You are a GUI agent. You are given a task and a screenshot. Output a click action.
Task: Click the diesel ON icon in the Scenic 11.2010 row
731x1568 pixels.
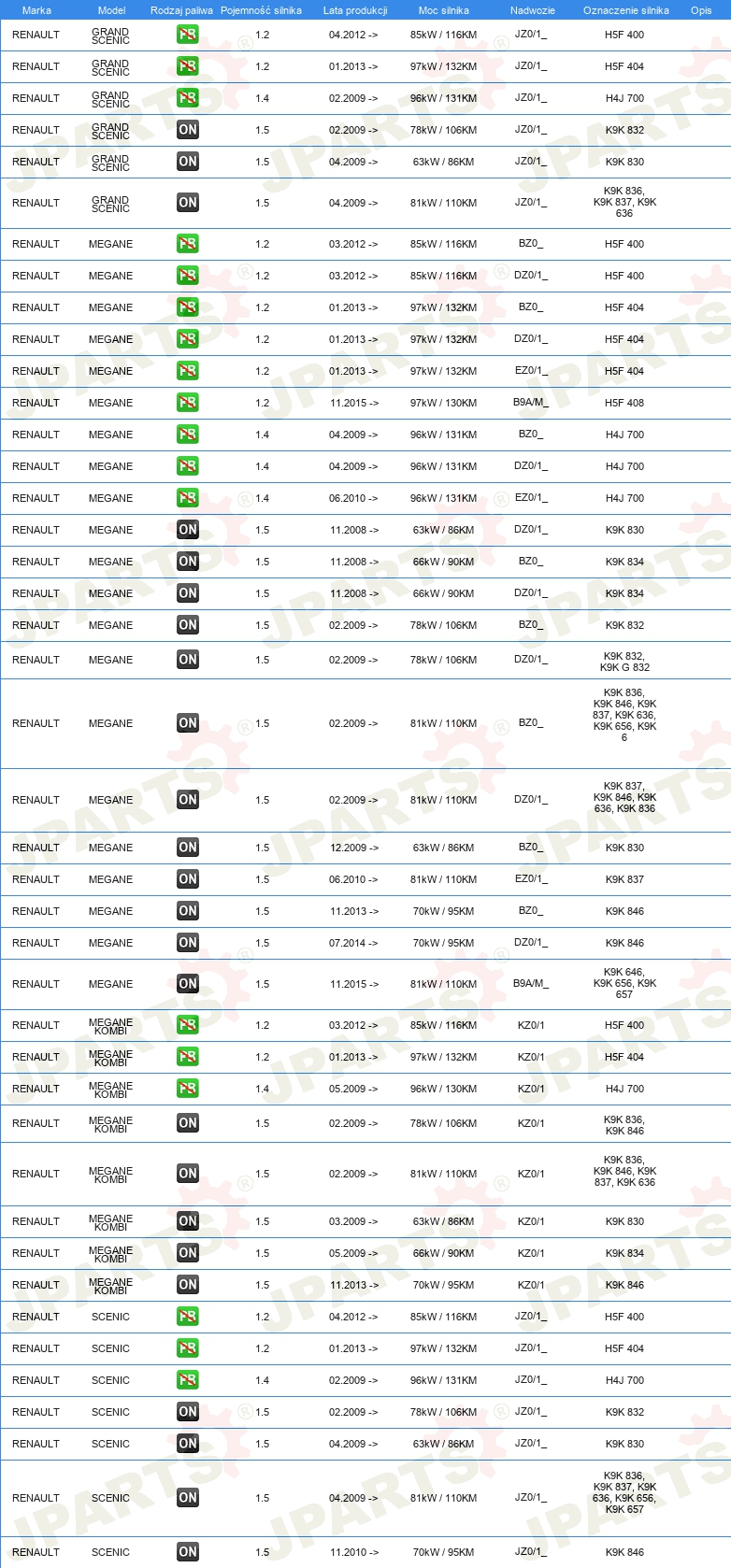pyautogui.click(x=188, y=1552)
